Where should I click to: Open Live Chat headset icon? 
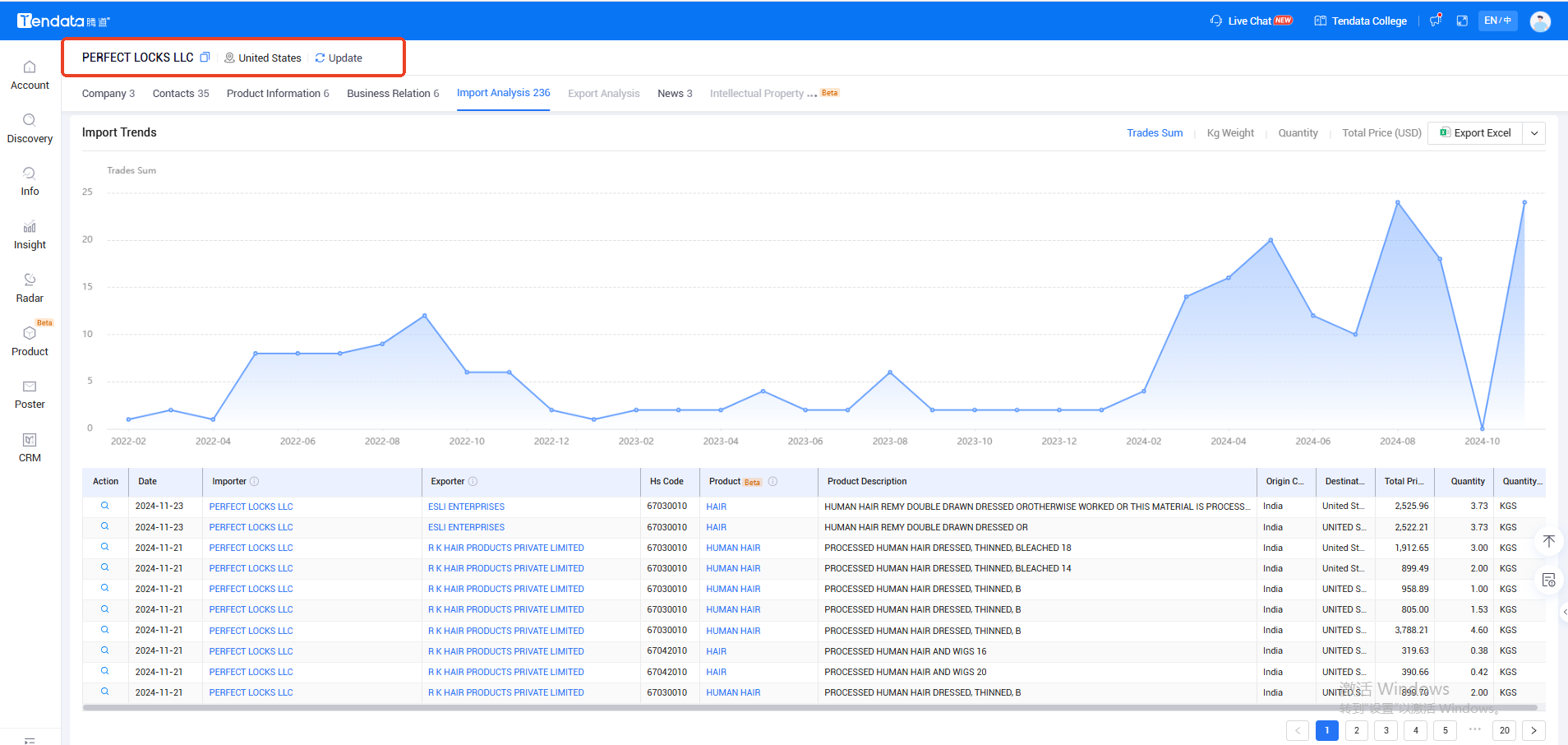[1216, 21]
